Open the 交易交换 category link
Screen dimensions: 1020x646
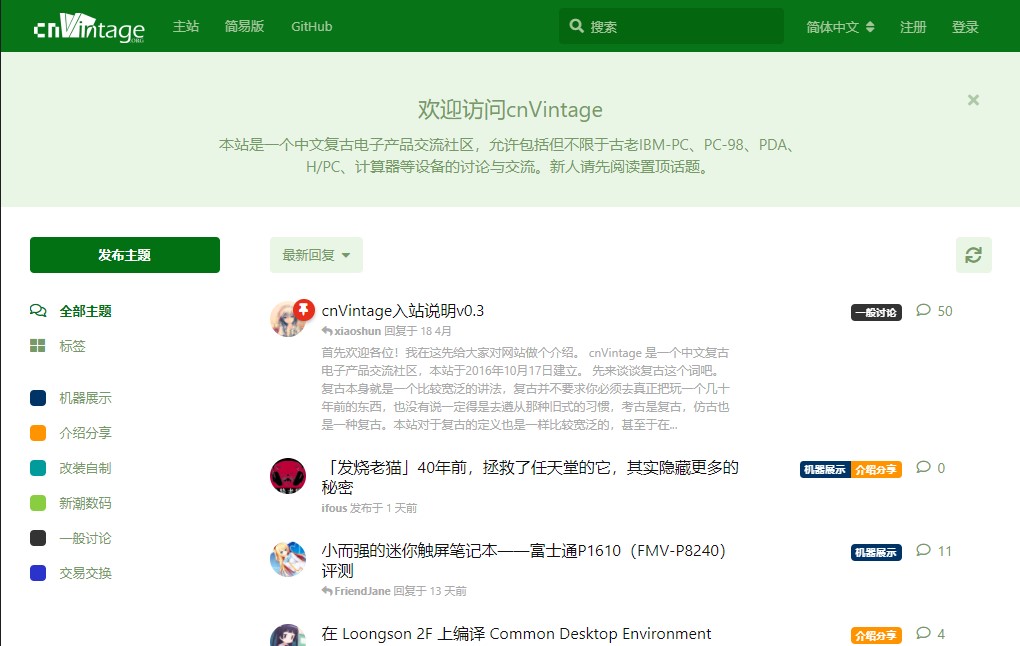point(71,573)
